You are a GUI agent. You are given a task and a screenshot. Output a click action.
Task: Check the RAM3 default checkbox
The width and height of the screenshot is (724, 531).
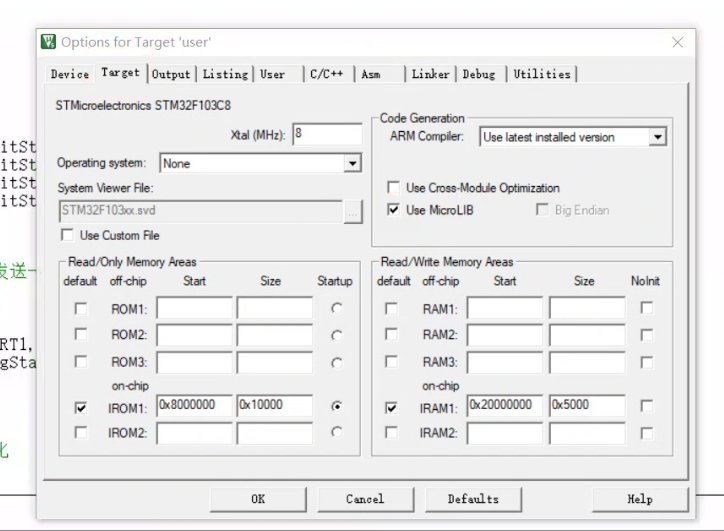(x=391, y=362)
